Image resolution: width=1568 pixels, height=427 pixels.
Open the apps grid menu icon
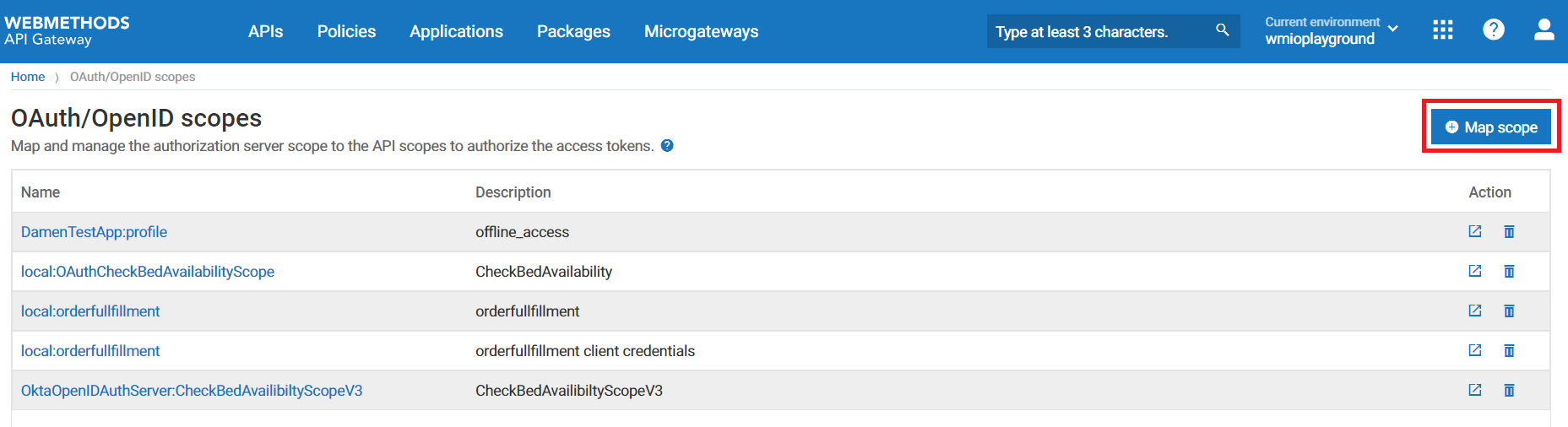(x=1443, y=30)
